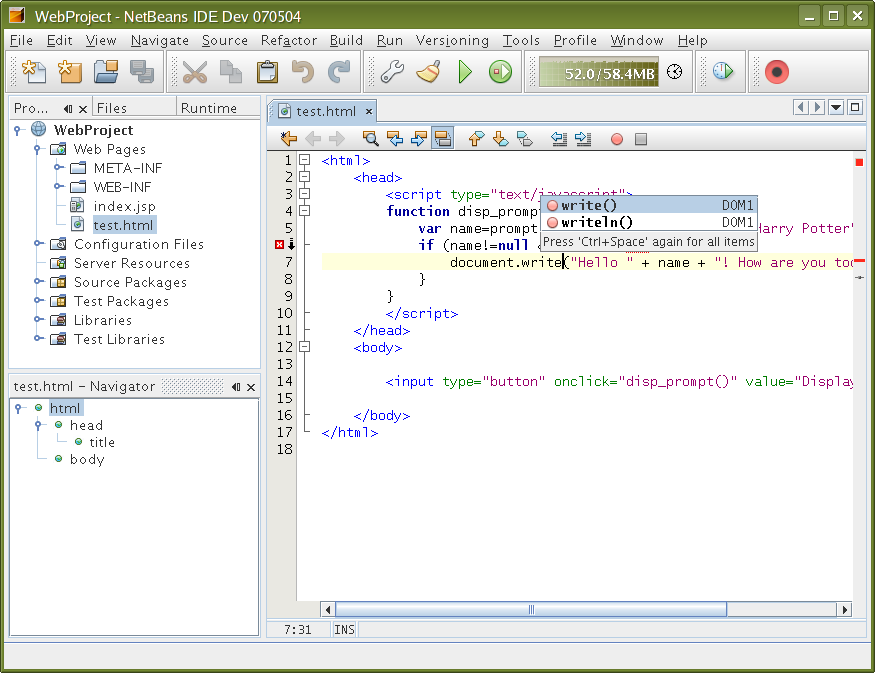This screenshot has width=875, height=673.
Task: Toggle bookmark icon in editor toolbar
Action: pos(525,138)
